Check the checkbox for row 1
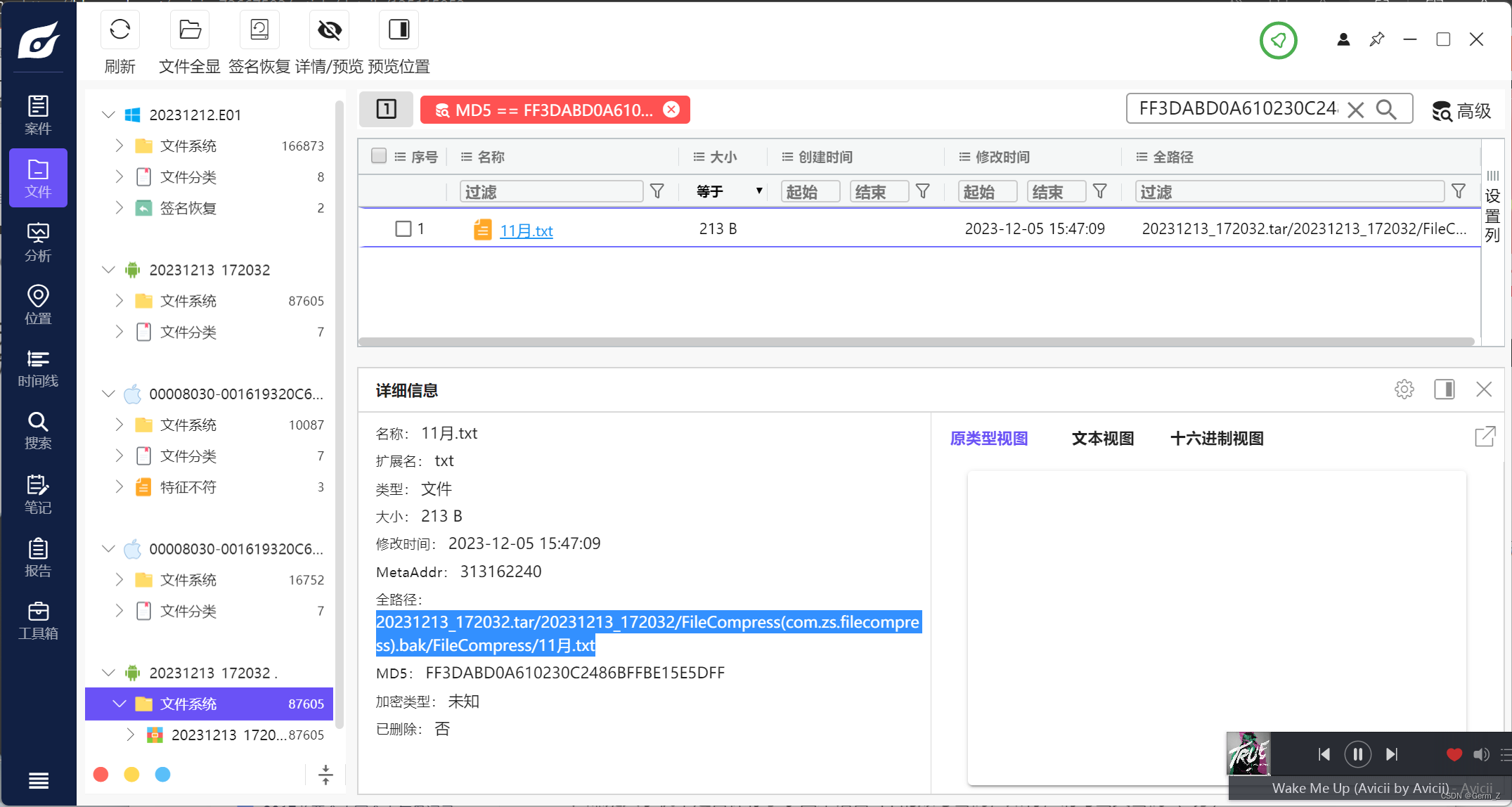 click(403, 228)
